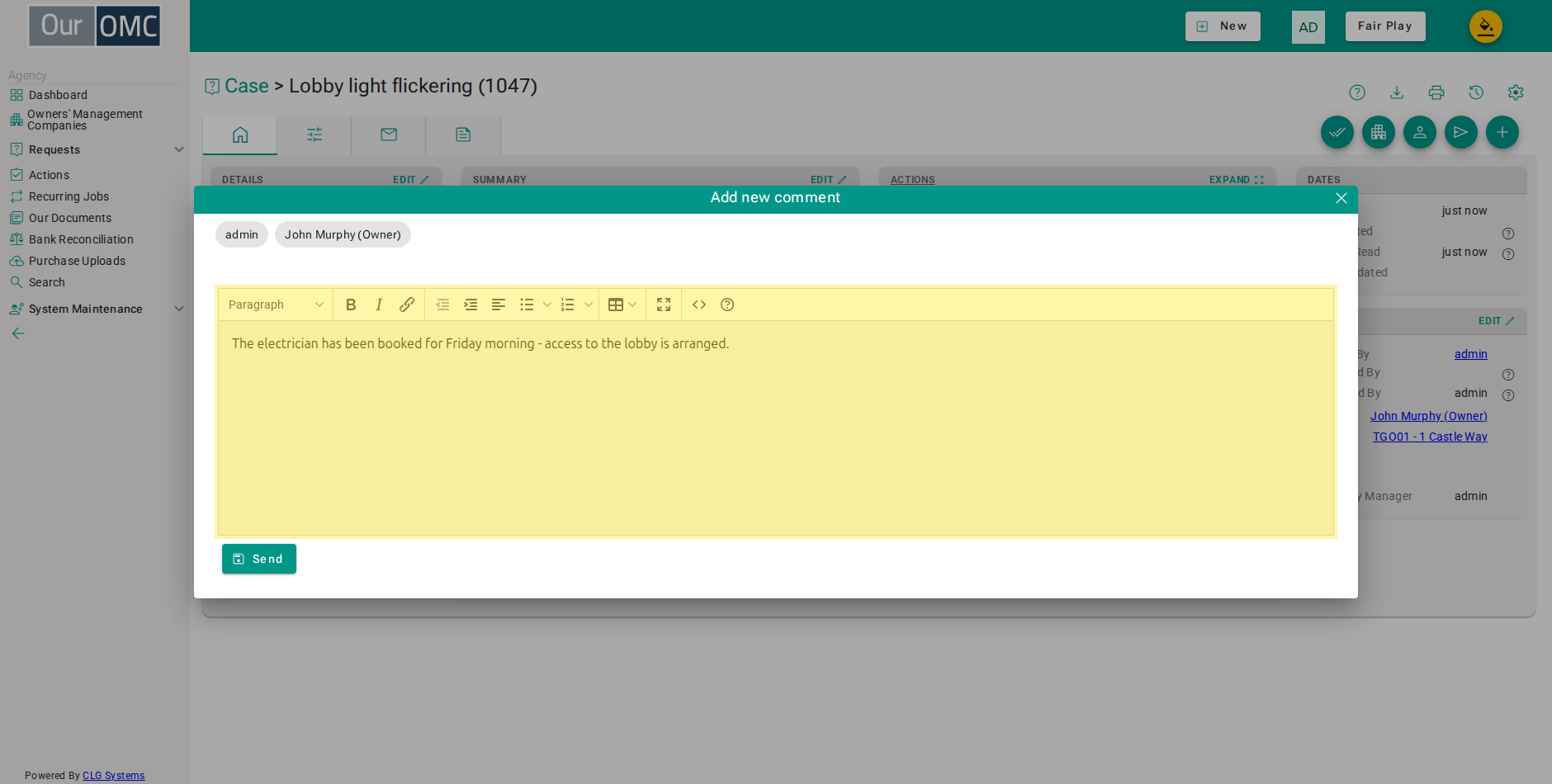Toggle fullscreen editor mode
The width and height of the screenshot is (1552, 784).
[664, 305]
